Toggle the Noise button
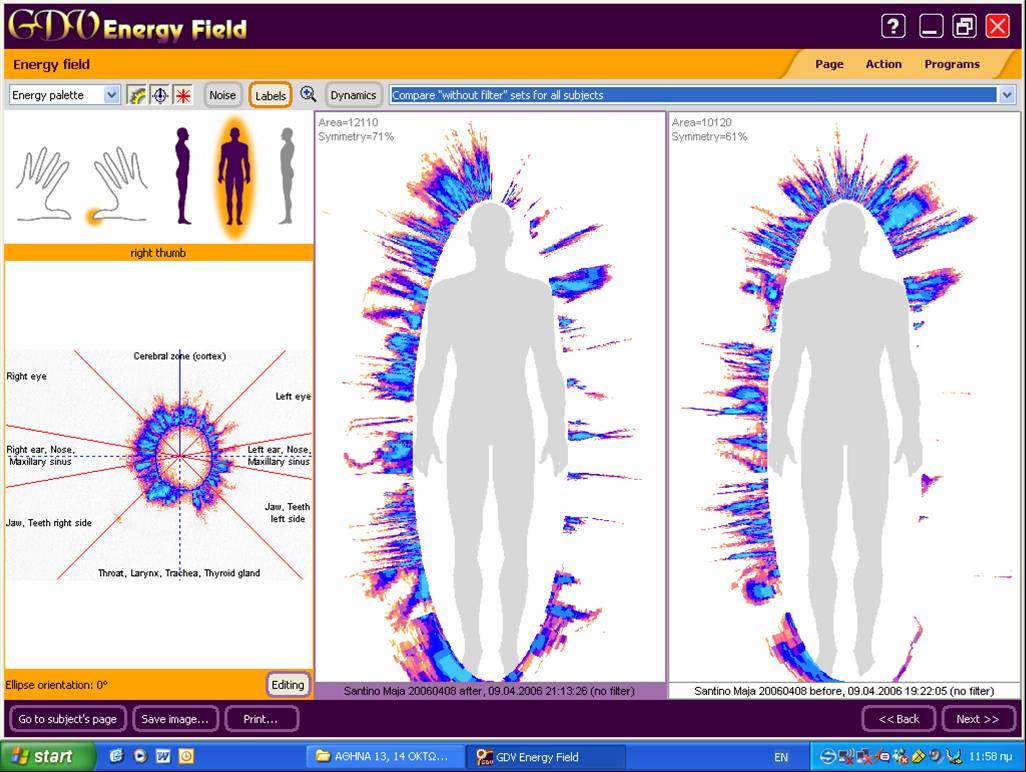This screenshot has width=1026, height=772. tap(222, 95)
